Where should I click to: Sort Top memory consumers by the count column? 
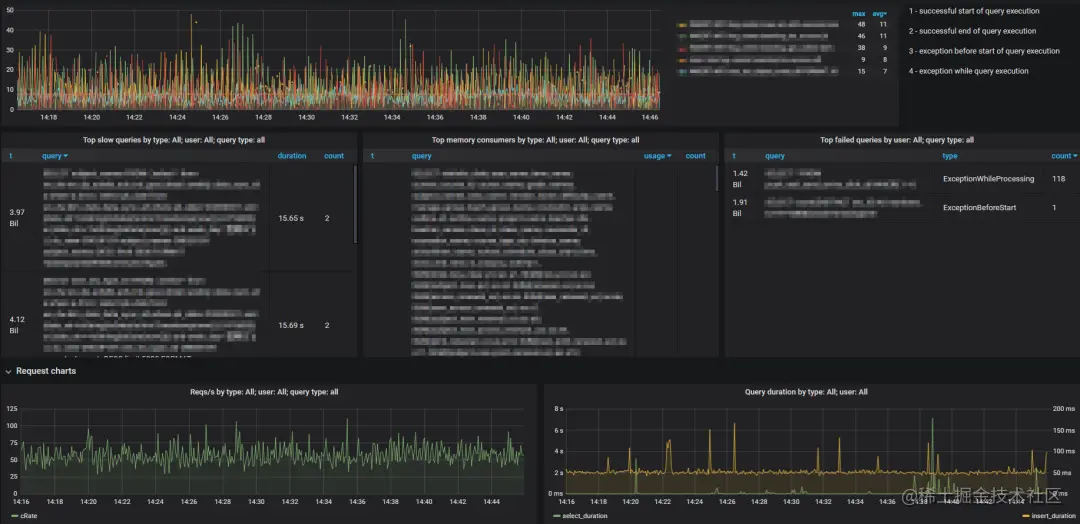tap(696, 156)
